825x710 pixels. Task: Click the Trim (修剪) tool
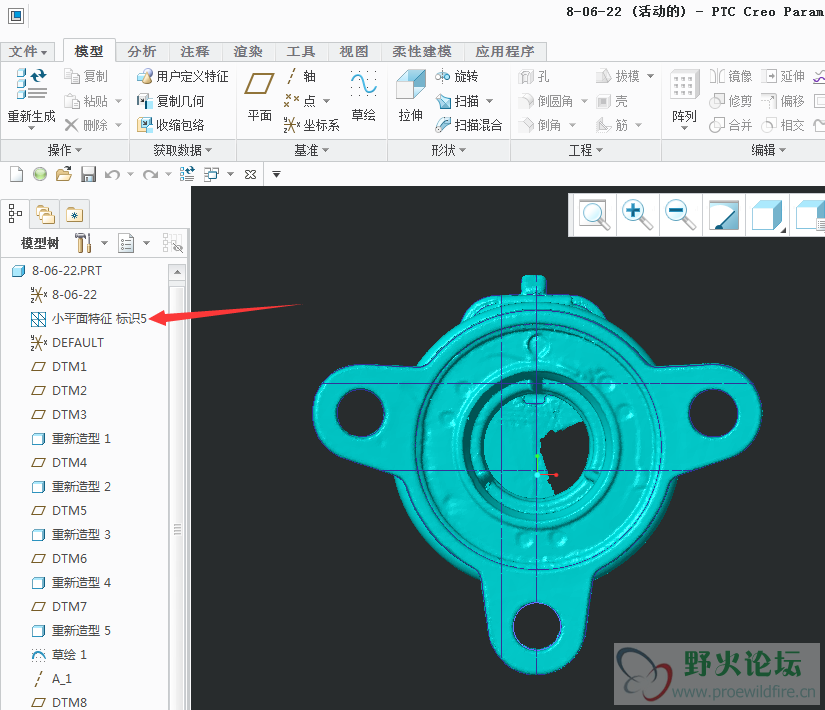point(731,101)
